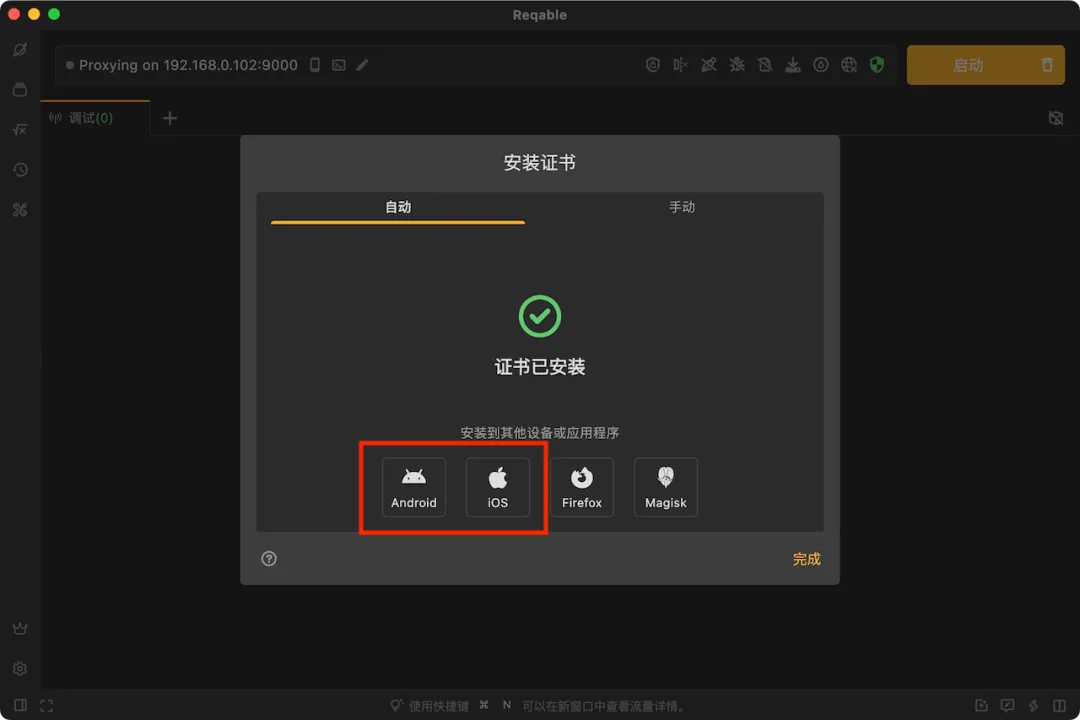Click the 证书已安装 status text
This screenshot has height=720, width=1080.
539,367
